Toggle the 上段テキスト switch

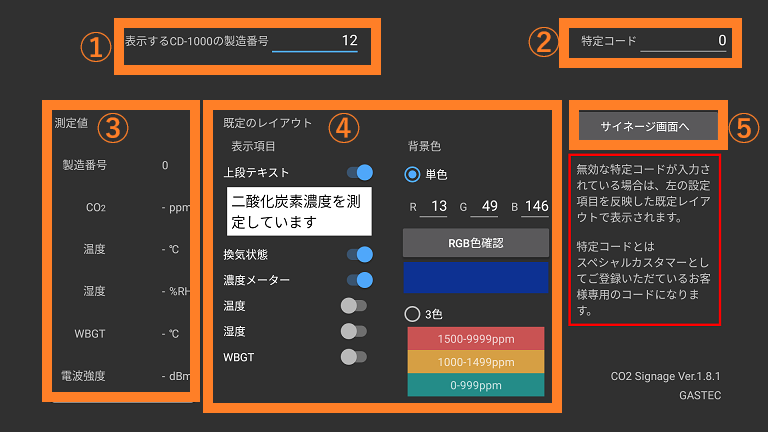359,173
